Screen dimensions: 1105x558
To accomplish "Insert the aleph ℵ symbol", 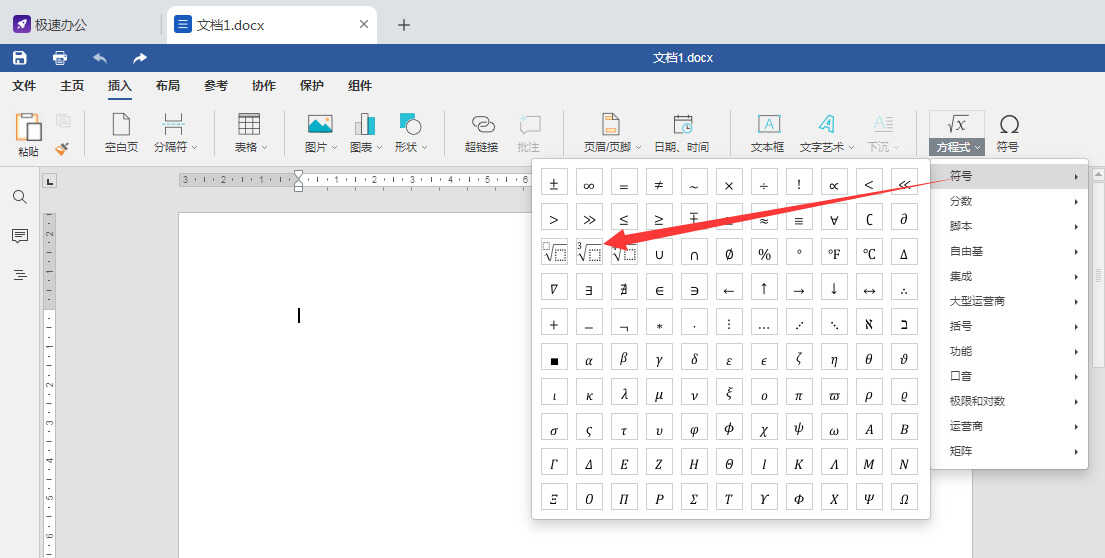I will pos(869,323).
